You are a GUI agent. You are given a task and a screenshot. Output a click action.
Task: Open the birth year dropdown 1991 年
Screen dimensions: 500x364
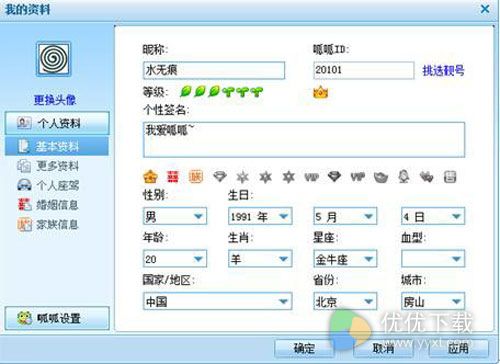click(260, 216)
